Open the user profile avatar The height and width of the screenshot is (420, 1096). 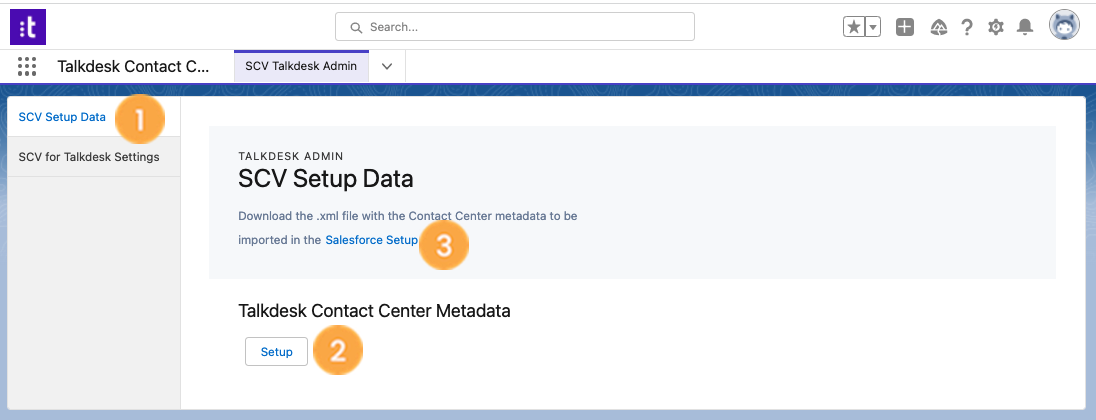(x=1064, y=26)
